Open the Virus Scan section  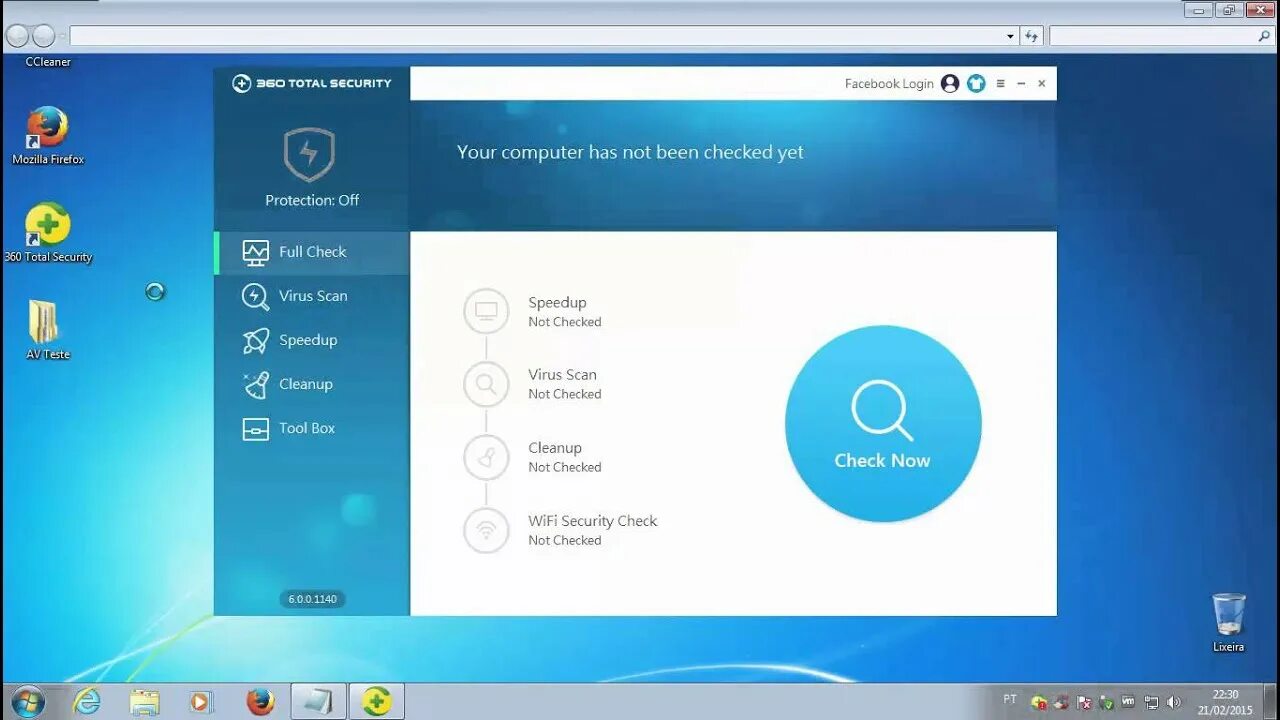click(312, 296)
